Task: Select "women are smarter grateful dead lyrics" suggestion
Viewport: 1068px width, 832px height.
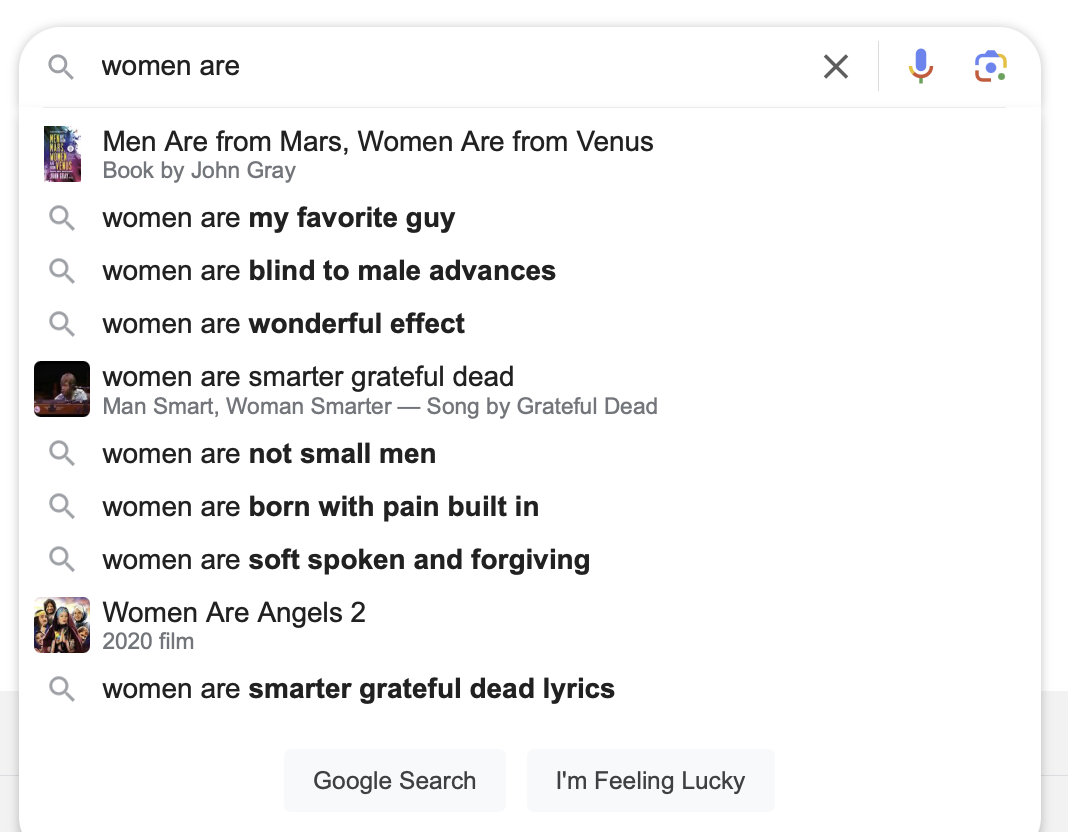Action: [358, 689]
